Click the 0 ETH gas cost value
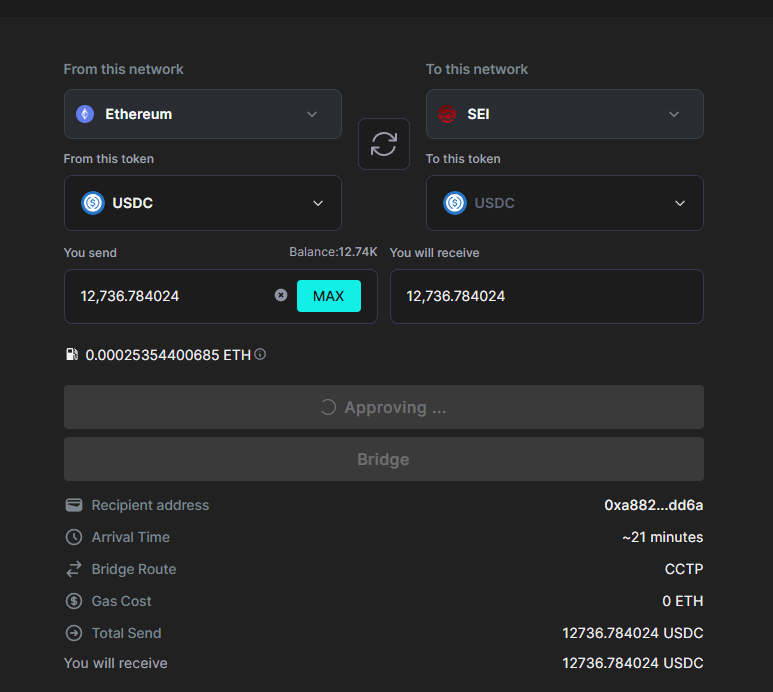The image size is (773, 692). 683,601
